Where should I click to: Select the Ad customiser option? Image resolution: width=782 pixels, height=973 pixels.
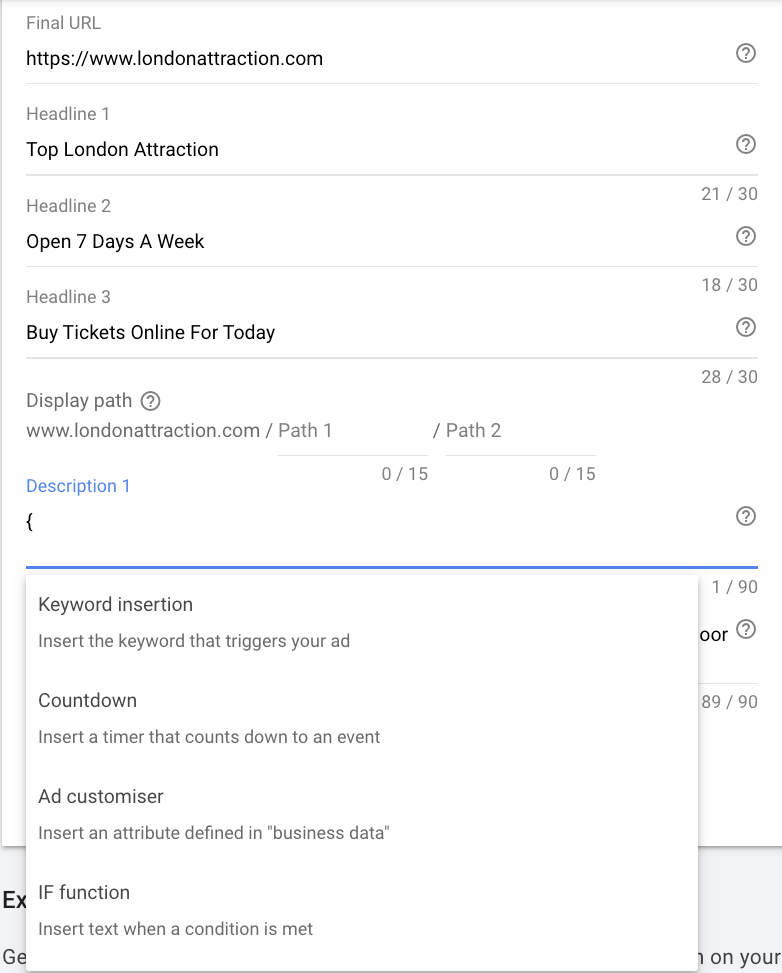362,814
